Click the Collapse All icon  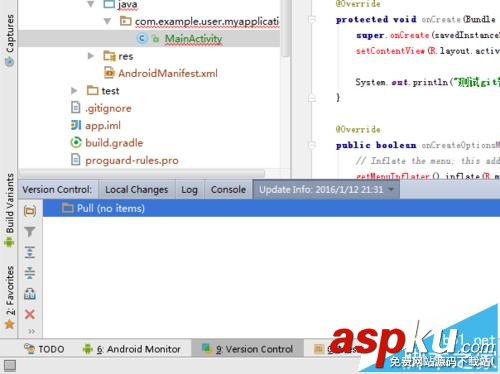pyautogui.click(x=30, y=273)
